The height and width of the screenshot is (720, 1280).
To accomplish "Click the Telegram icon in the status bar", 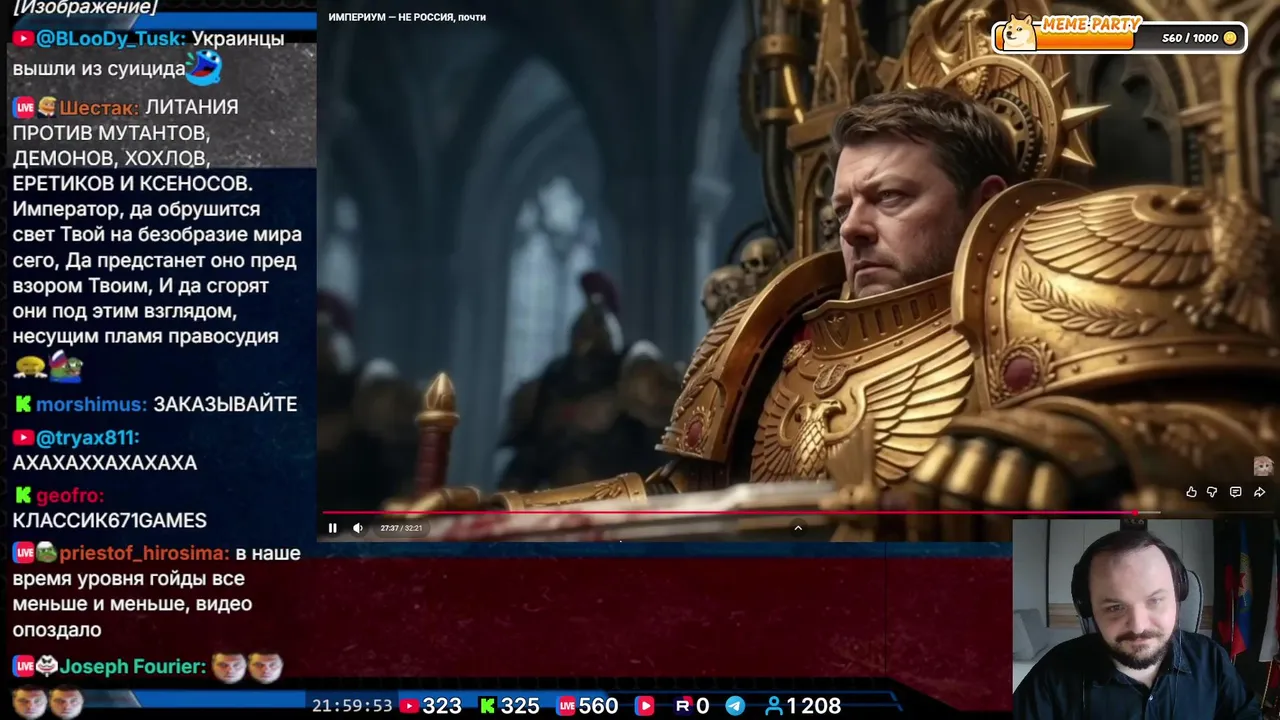I will 735,706.
